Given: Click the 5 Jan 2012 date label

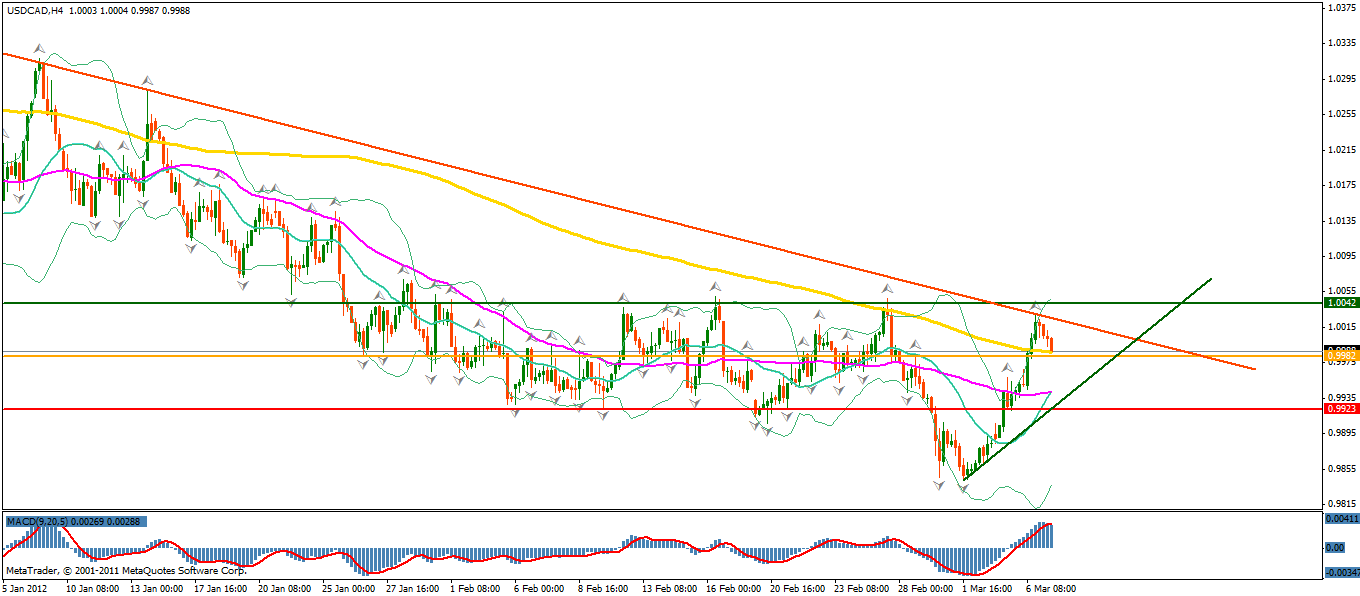Looking at the screenshot, I should point(22,589).
